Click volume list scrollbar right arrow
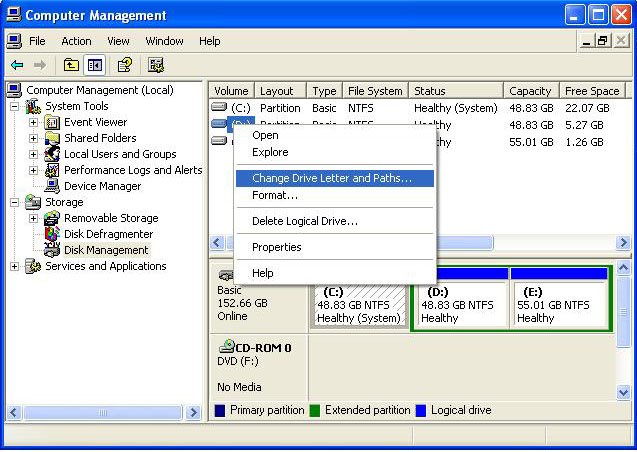The width and height of the screenshot is (637, 452). [623, 243]
